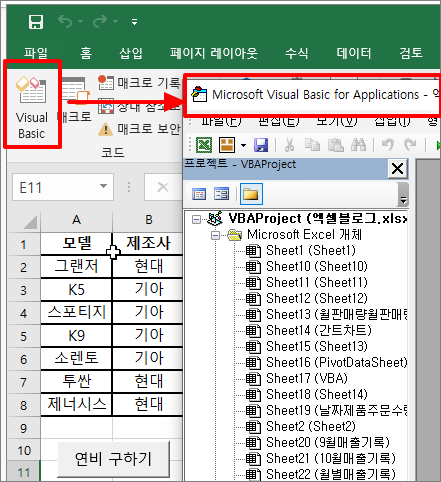
Task: Click the Undo icon in VBA toolbar
Action: click(388, 145)
